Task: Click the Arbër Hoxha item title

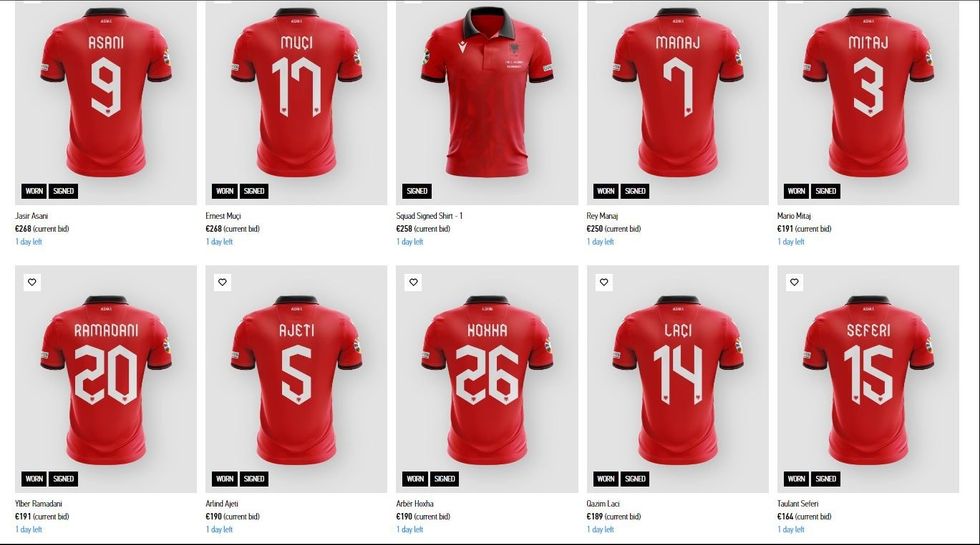Action: click(415, 503)
